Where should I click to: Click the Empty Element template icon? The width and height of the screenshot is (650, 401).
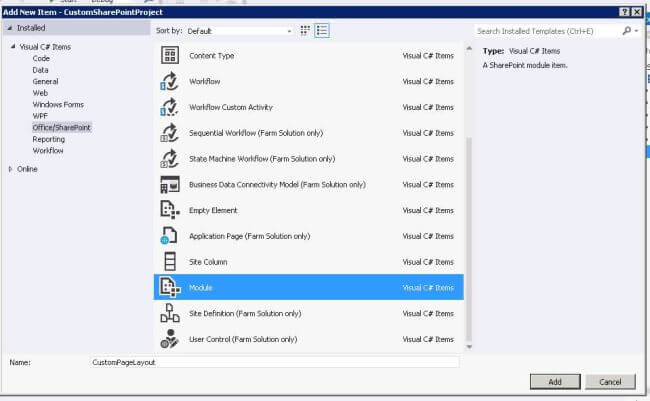170,210
